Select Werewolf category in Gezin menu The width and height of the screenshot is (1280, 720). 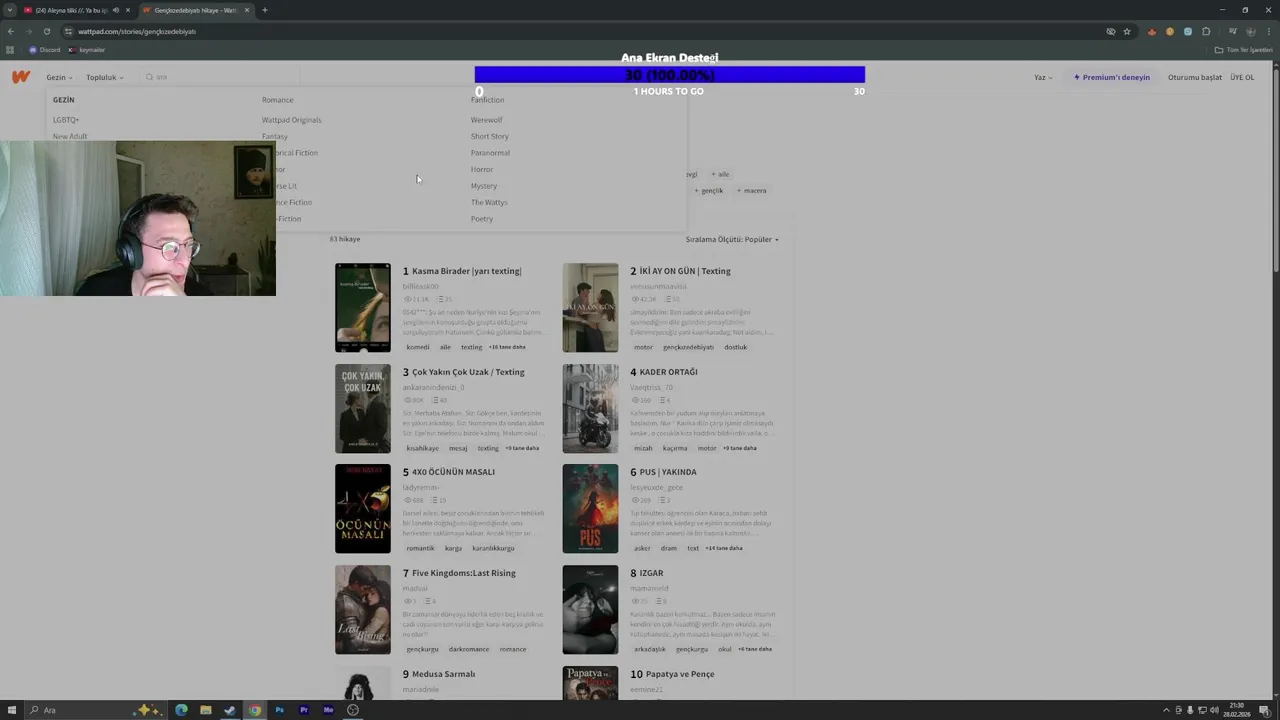(486, 120)
